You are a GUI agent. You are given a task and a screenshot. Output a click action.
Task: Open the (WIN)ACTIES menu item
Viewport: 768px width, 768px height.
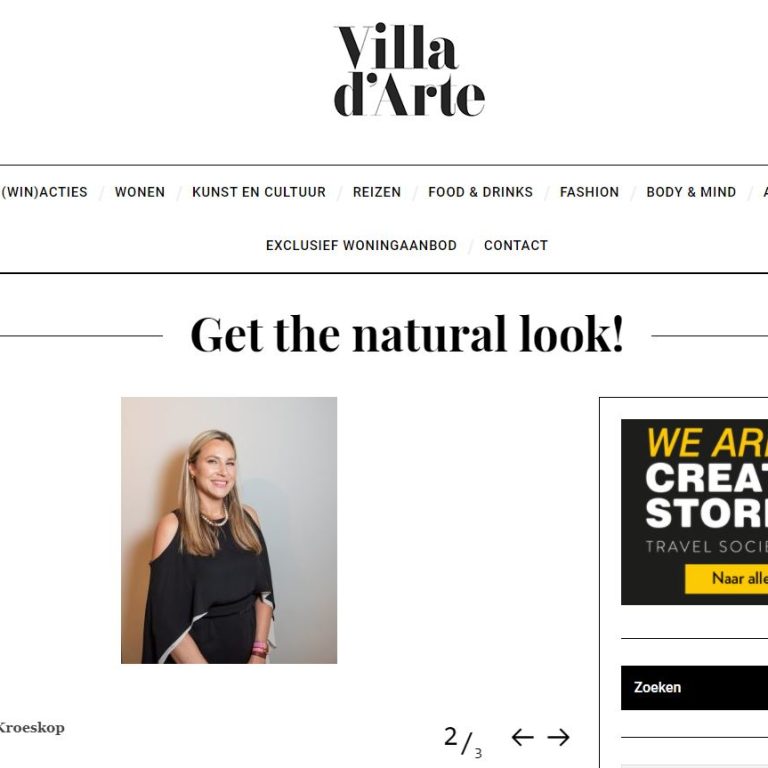click(x=44, y=192)
